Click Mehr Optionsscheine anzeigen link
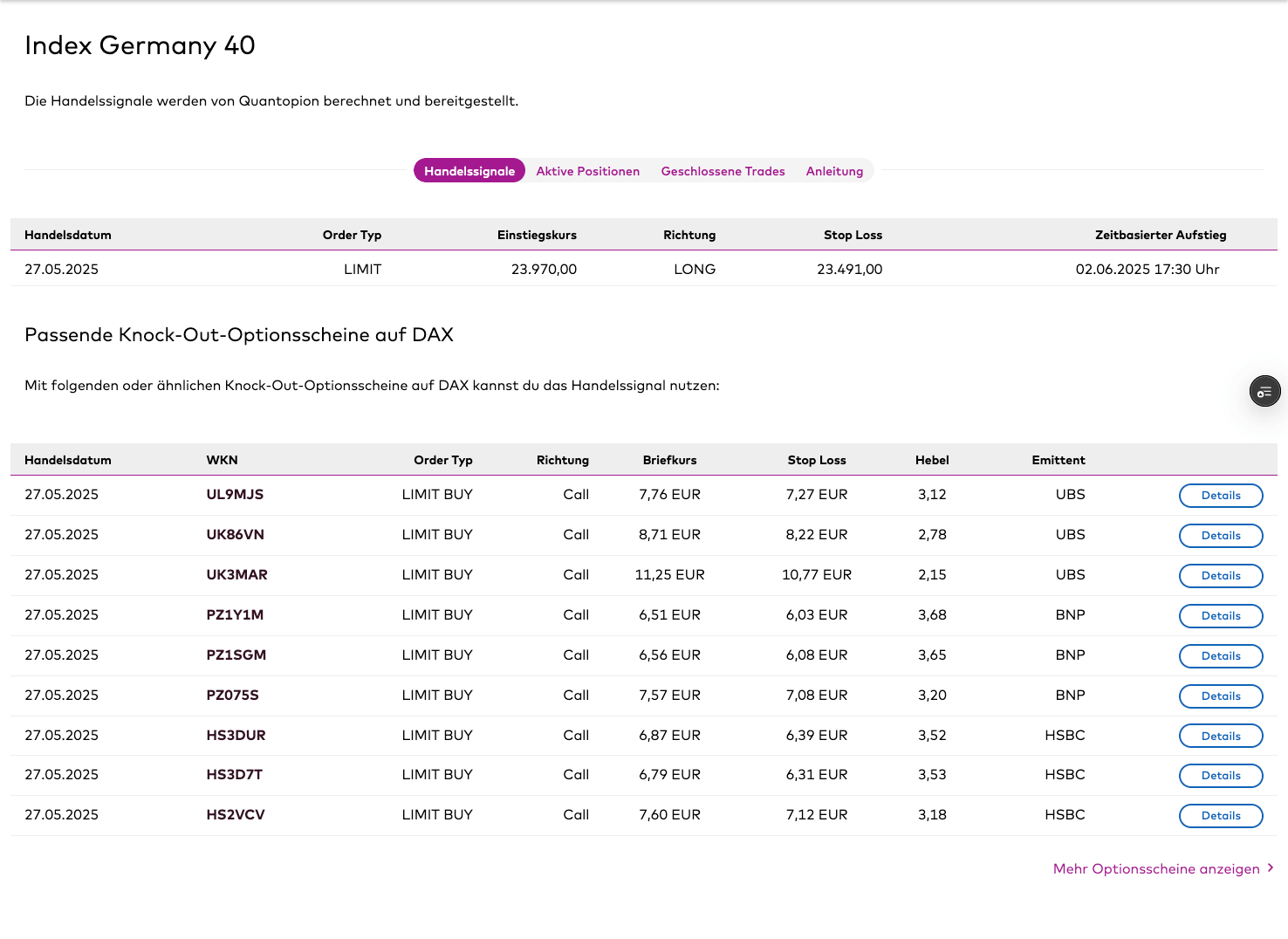Screen dimensions: 1288x939 1163,868
